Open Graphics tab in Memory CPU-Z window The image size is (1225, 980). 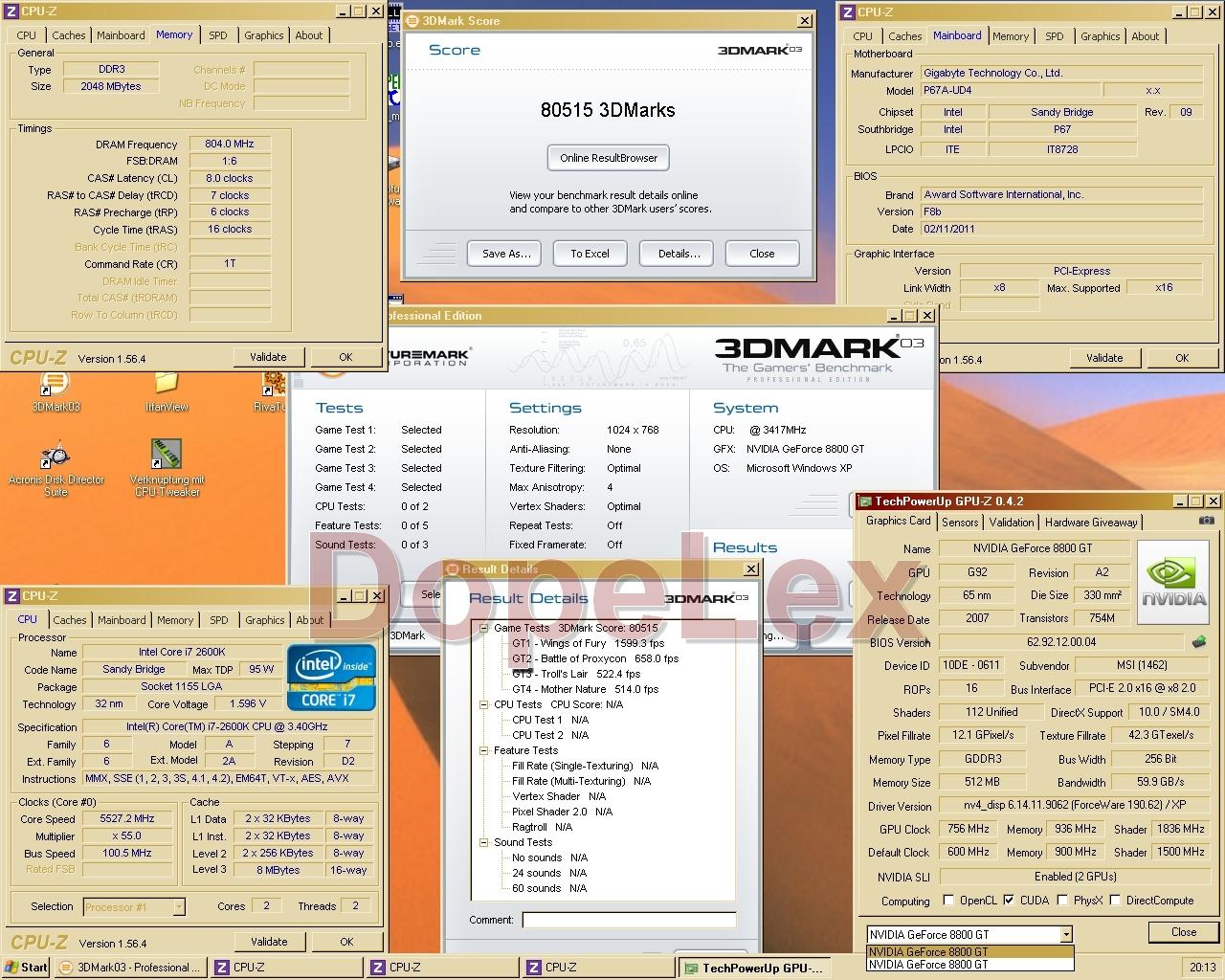pos(264,35)
